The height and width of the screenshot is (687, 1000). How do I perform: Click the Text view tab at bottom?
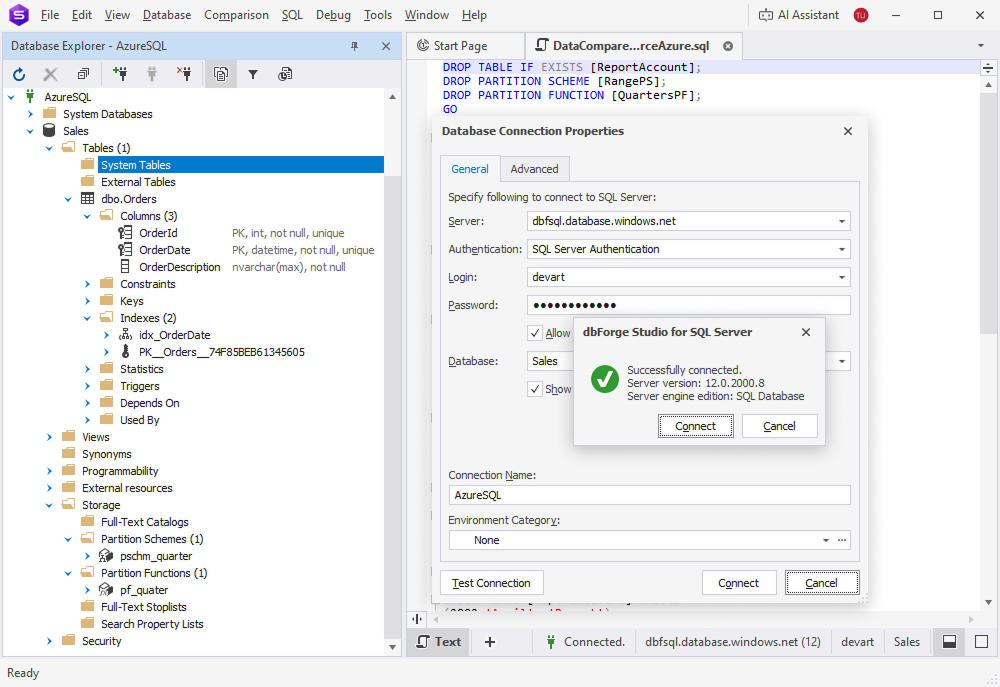pyautogui.click(x=439, y=642)
